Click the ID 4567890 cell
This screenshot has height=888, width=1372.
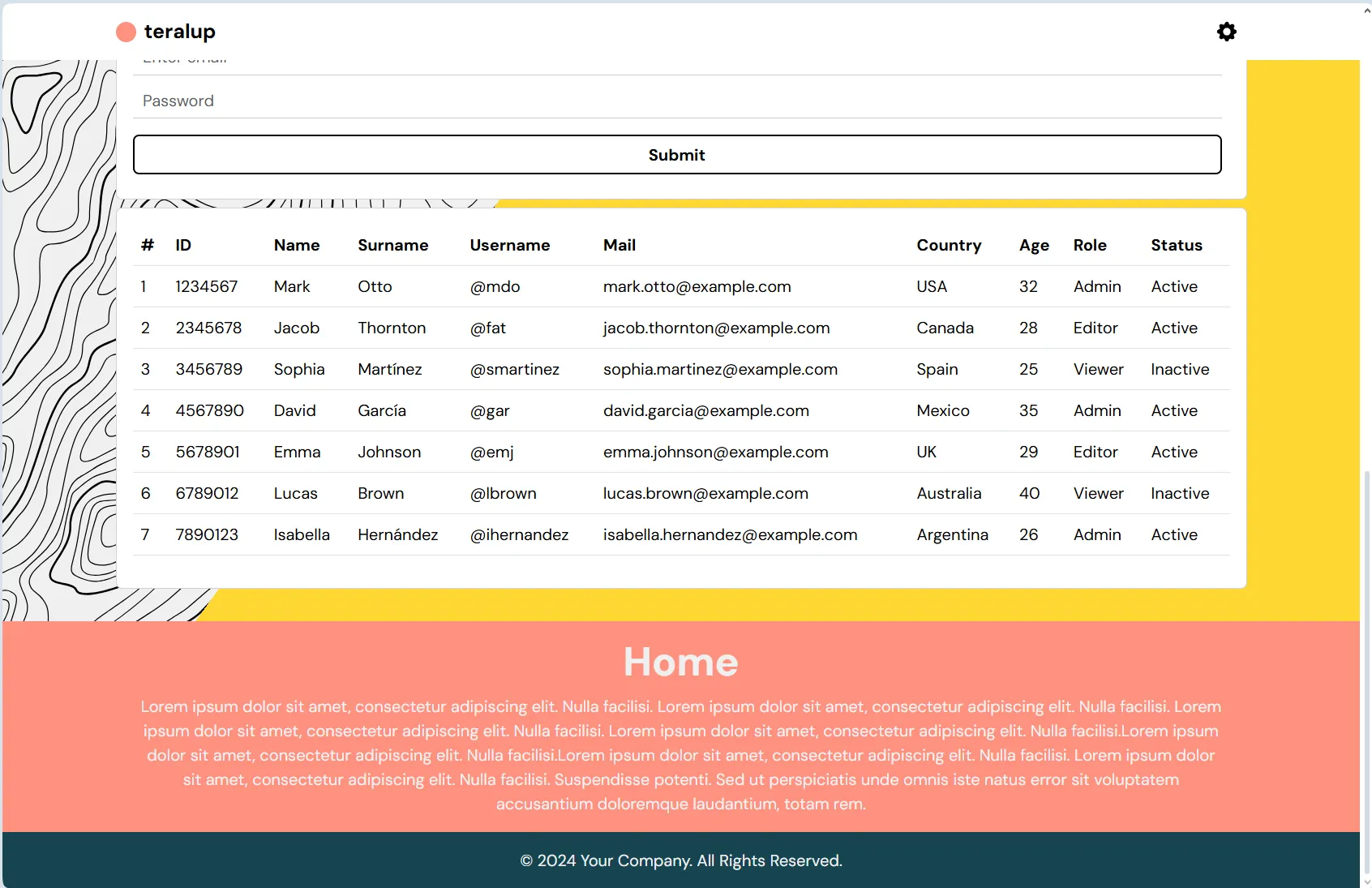[x=210, y=410]
